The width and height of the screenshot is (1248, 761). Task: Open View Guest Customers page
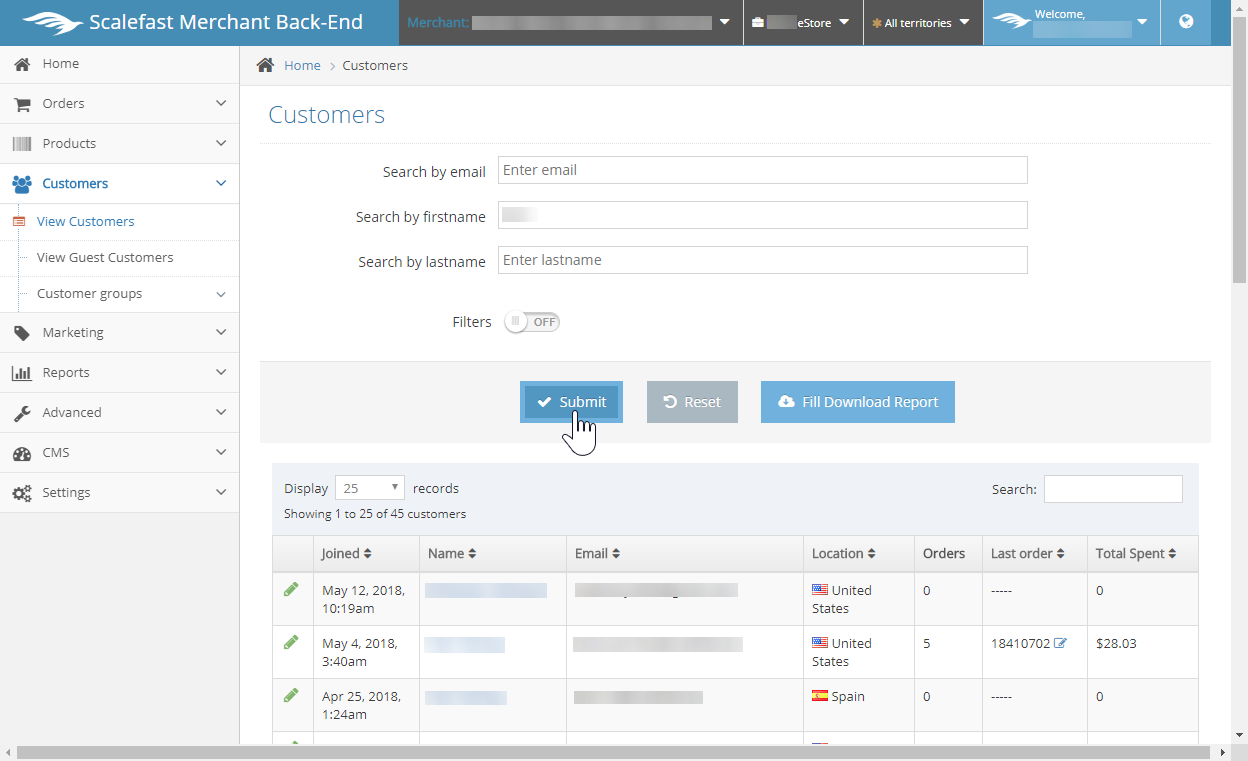point(105,258)
